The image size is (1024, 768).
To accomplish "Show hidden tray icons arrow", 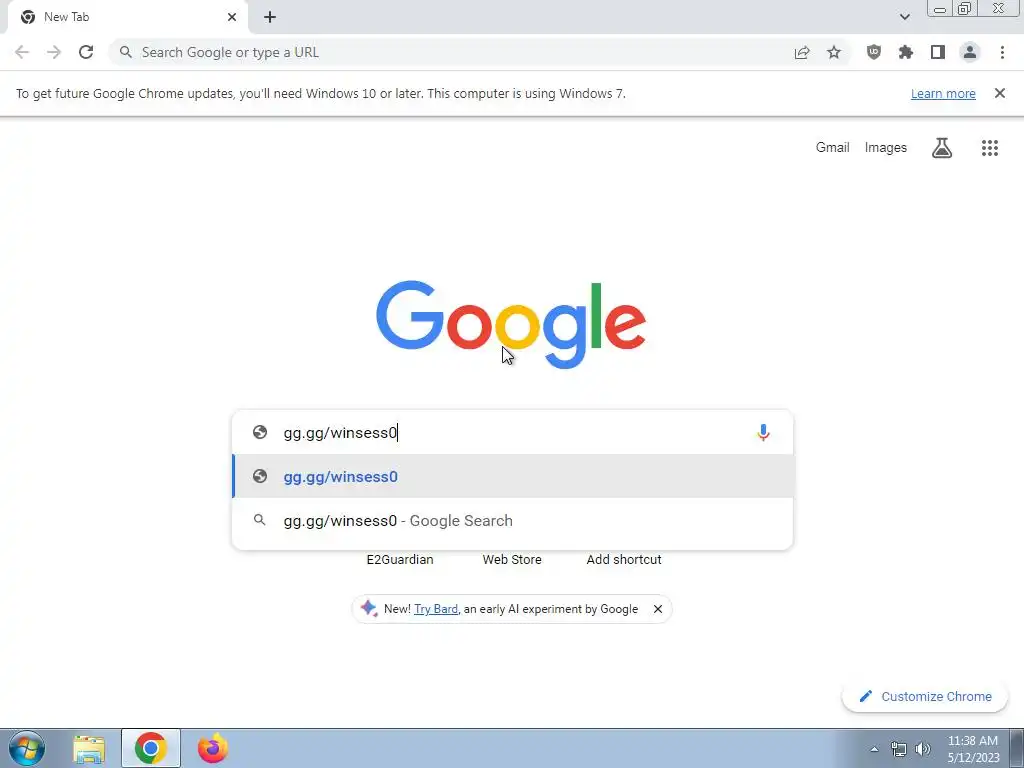I will coord(874,749).
